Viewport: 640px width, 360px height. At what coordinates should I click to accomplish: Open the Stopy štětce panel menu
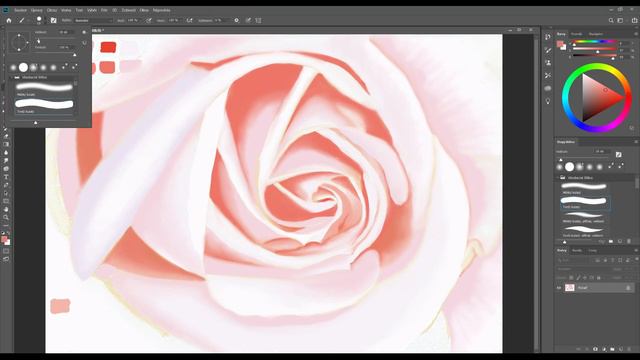[636, 142]
